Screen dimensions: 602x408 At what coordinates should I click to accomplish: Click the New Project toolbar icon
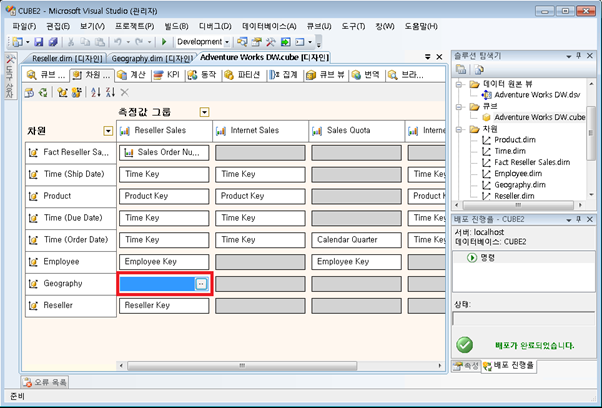[18, 41]
